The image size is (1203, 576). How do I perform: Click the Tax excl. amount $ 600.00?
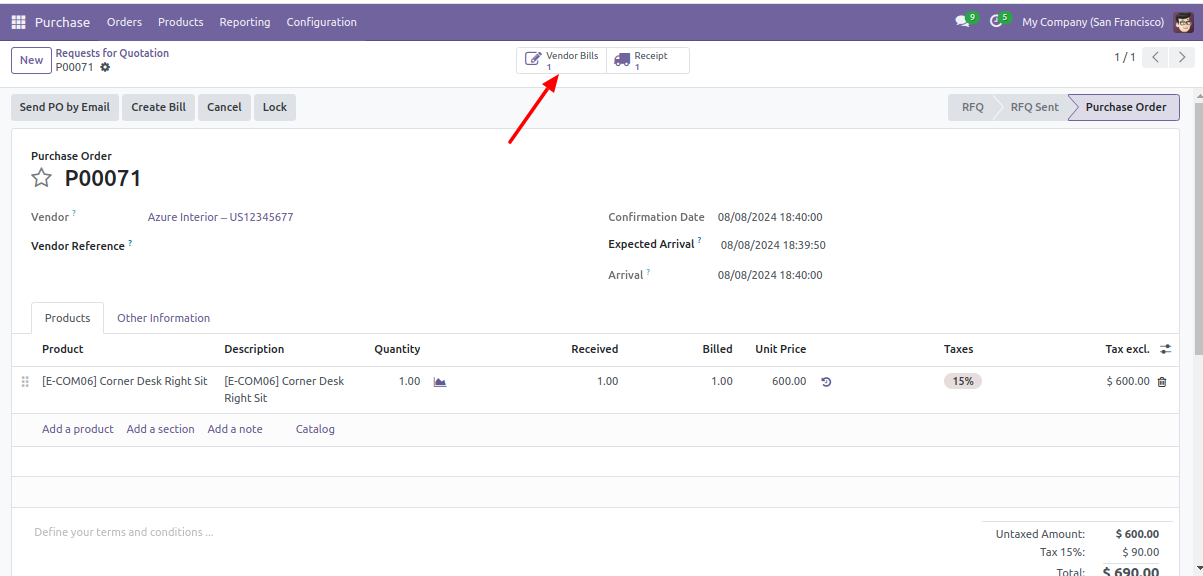1128,381
